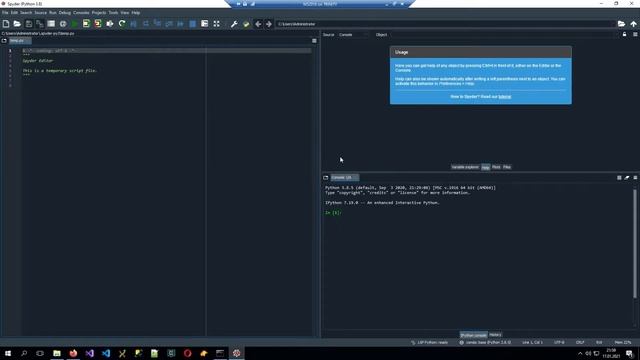The image size is (640, 360).
Task: Go forward with the right arrow
Action: (x=269, y=24)
